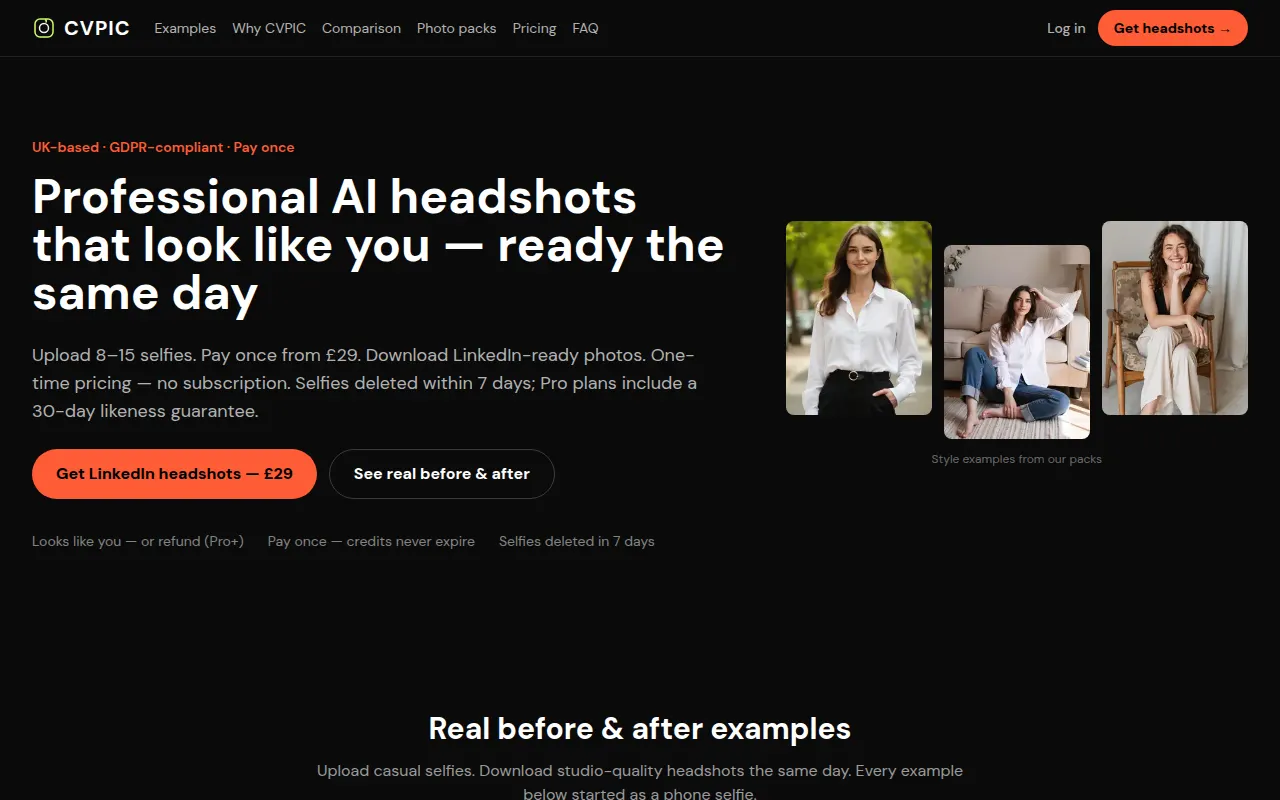Click the CVPIC brand name
The height and width of the screenshot is (800, 1280).
point(97,28)
